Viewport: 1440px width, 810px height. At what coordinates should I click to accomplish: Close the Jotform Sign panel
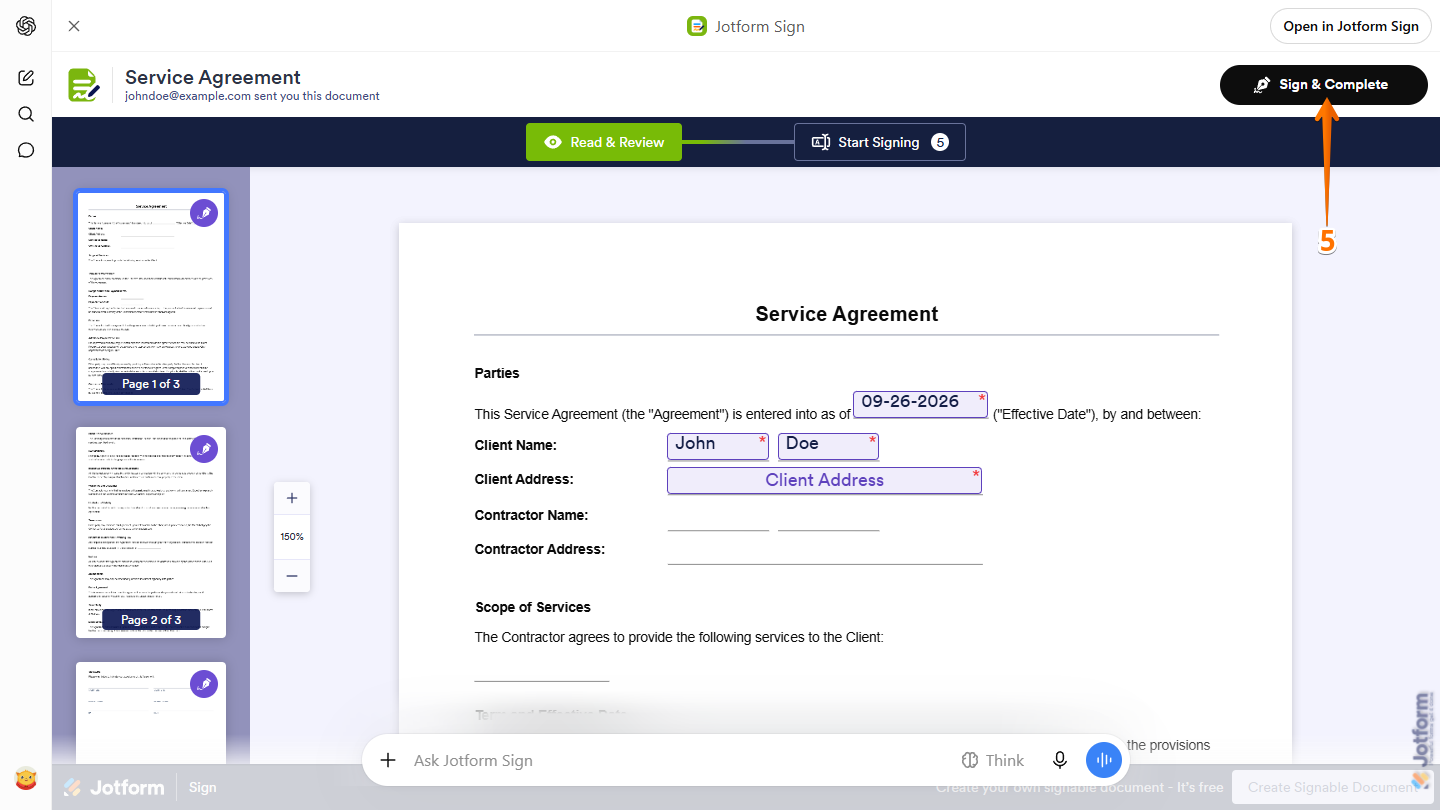pos(74,26)
